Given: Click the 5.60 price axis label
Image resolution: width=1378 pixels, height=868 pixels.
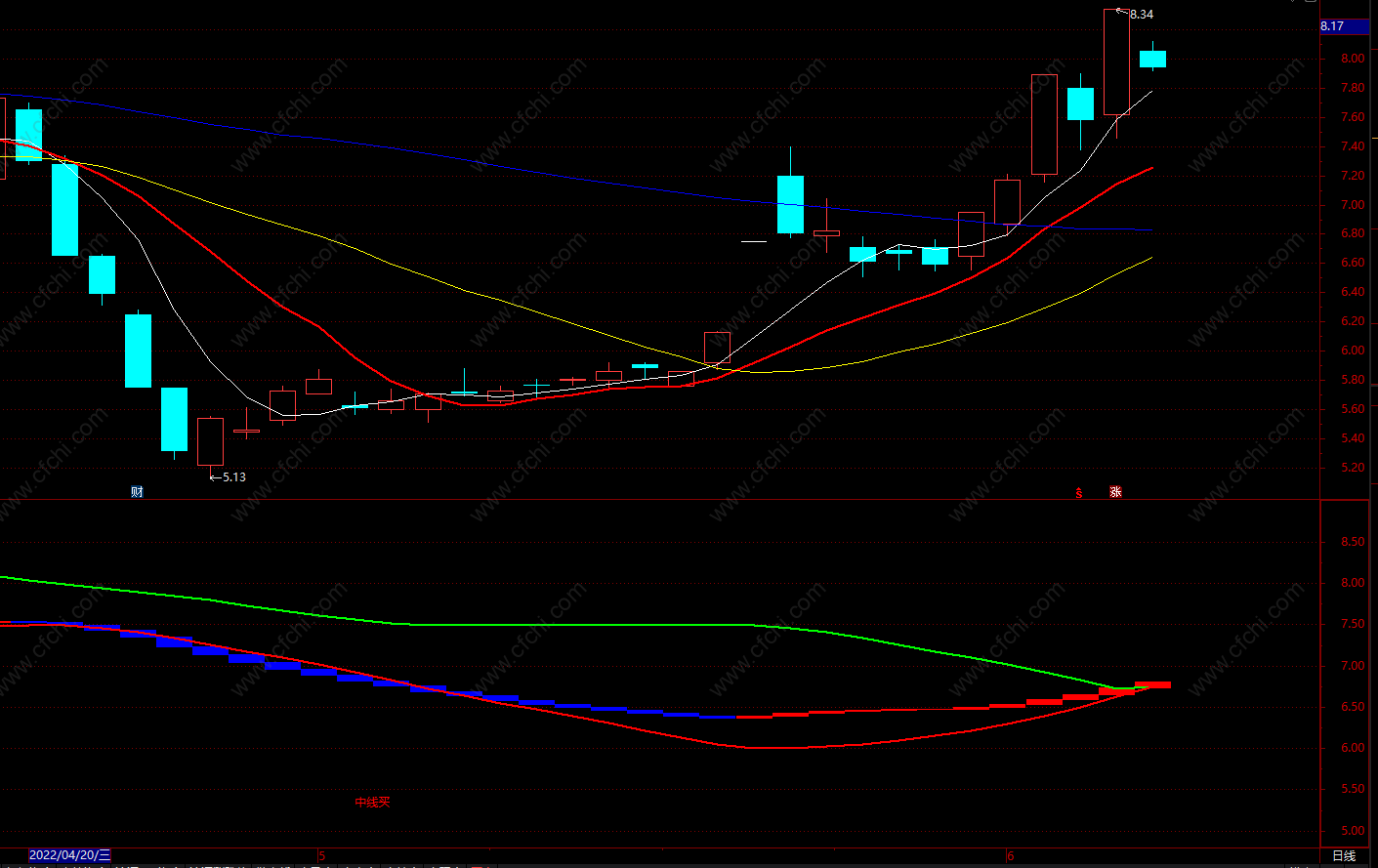Looking at the screenshot, I should coord(1353,409).
